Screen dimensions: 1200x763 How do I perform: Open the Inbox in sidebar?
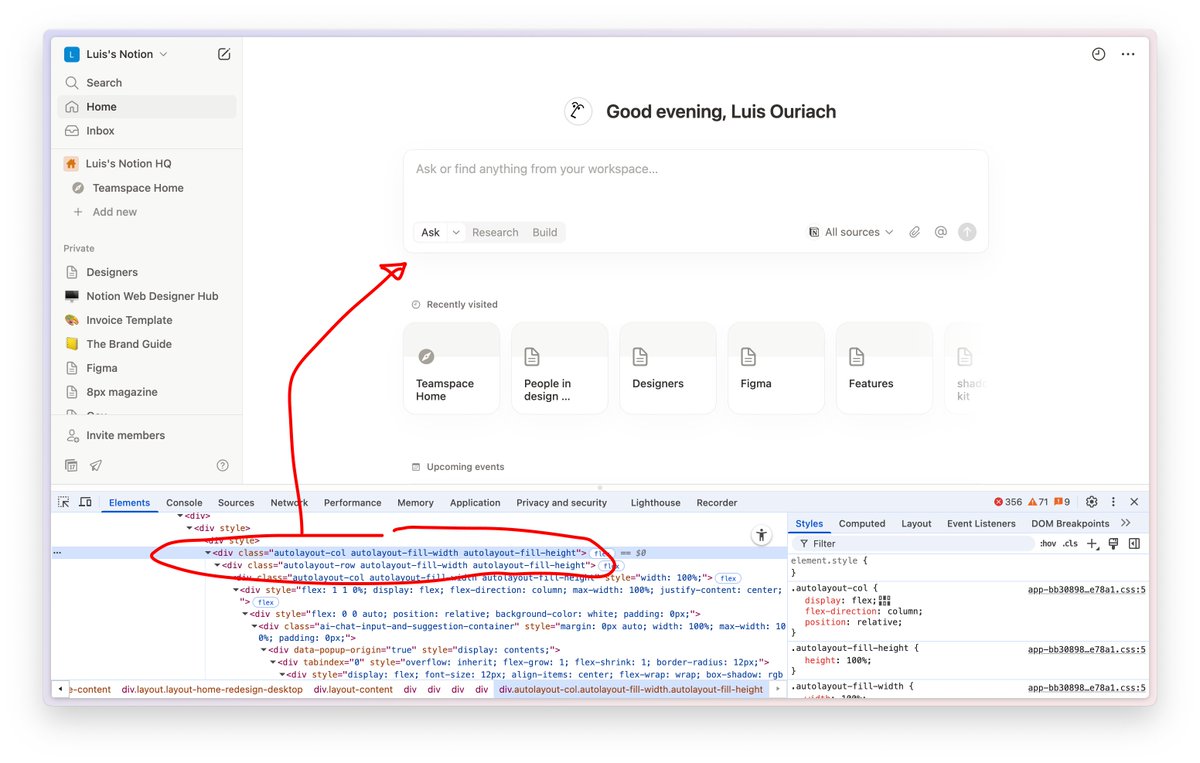[146, 131]
